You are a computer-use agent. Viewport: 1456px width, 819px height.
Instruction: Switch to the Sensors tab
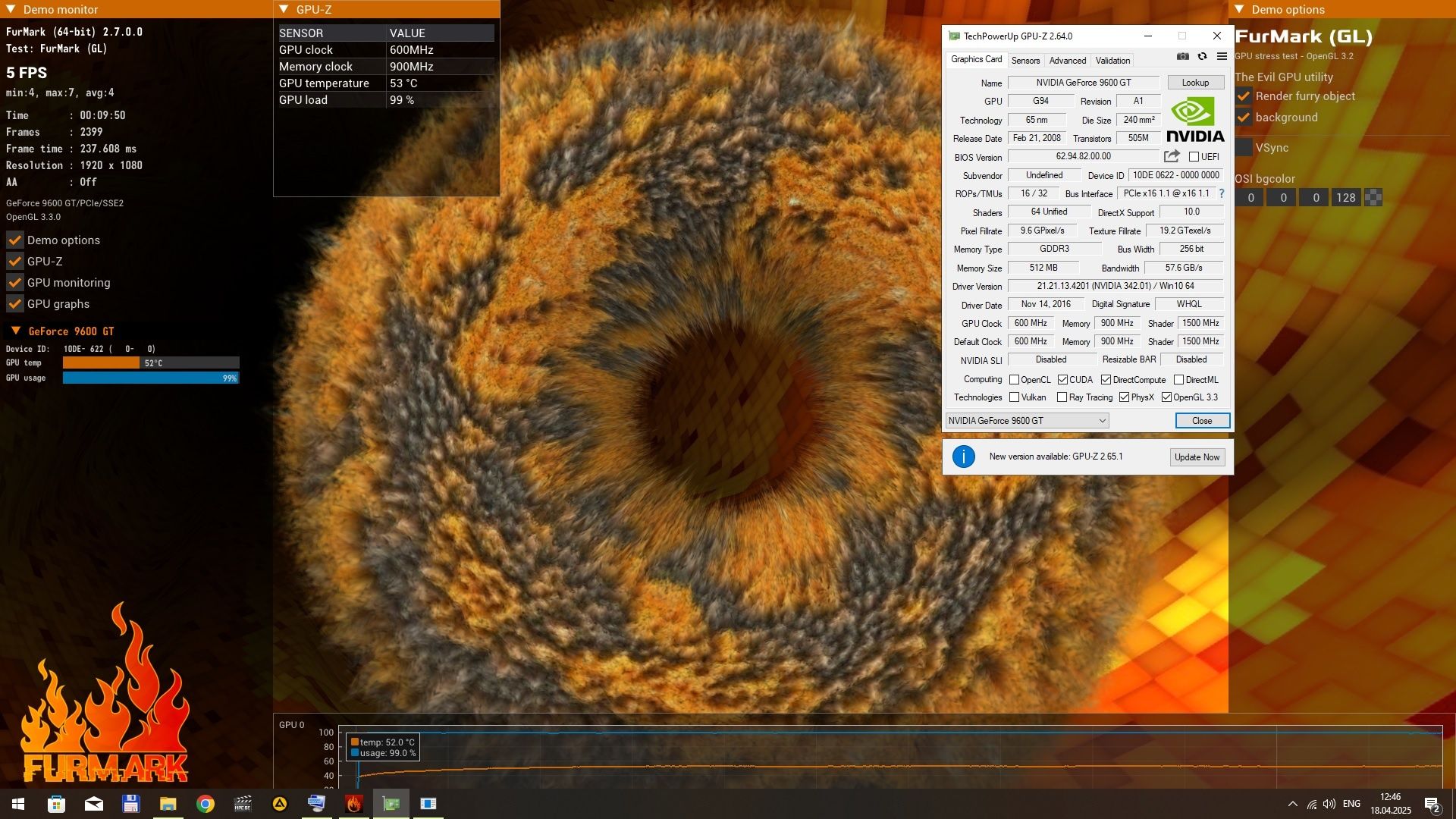coord(1025,61)
